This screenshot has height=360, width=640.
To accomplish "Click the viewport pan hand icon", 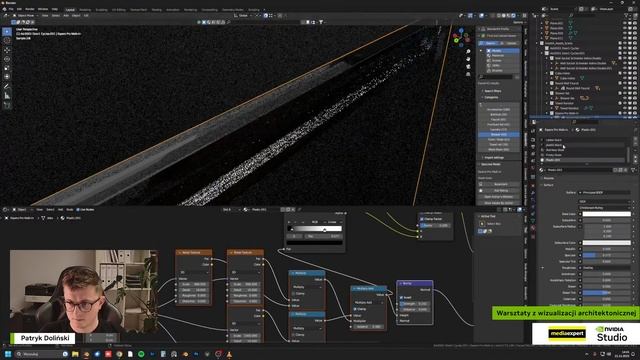I will [x=468, y=59].
